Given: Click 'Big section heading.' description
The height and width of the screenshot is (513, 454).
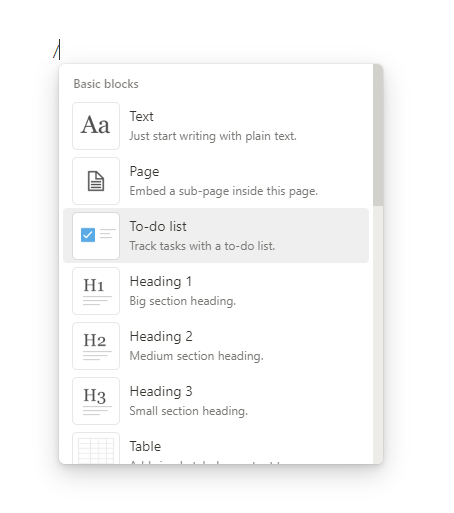Looking at the screenshot, I should pyautogui.click(x=183, y=301).
